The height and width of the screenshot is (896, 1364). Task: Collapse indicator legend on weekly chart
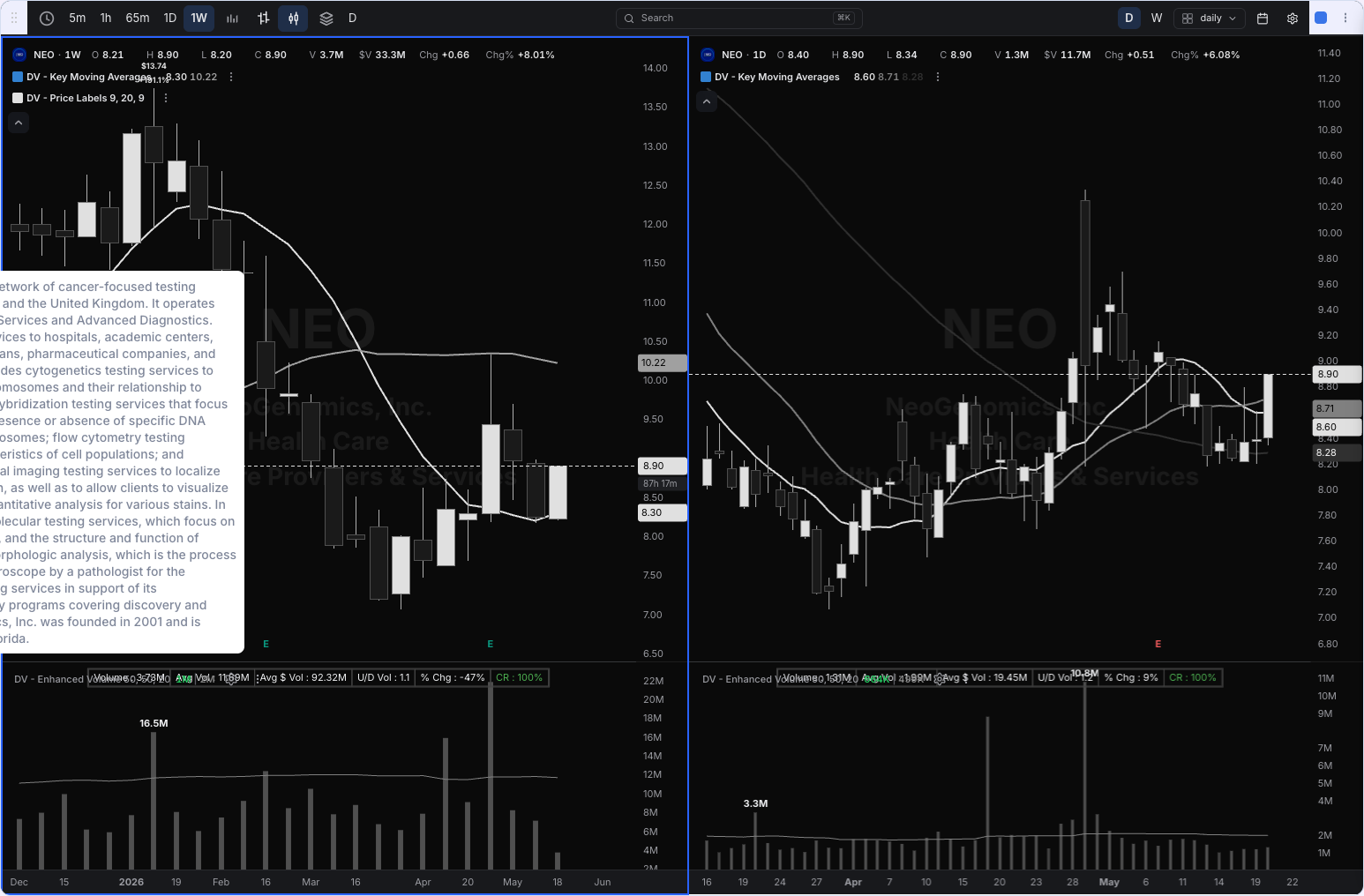(19, 123)
